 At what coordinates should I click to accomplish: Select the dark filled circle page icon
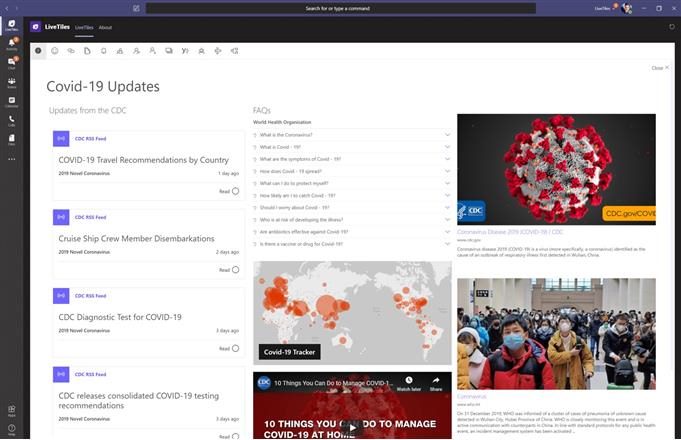click(x=38, y=51)
